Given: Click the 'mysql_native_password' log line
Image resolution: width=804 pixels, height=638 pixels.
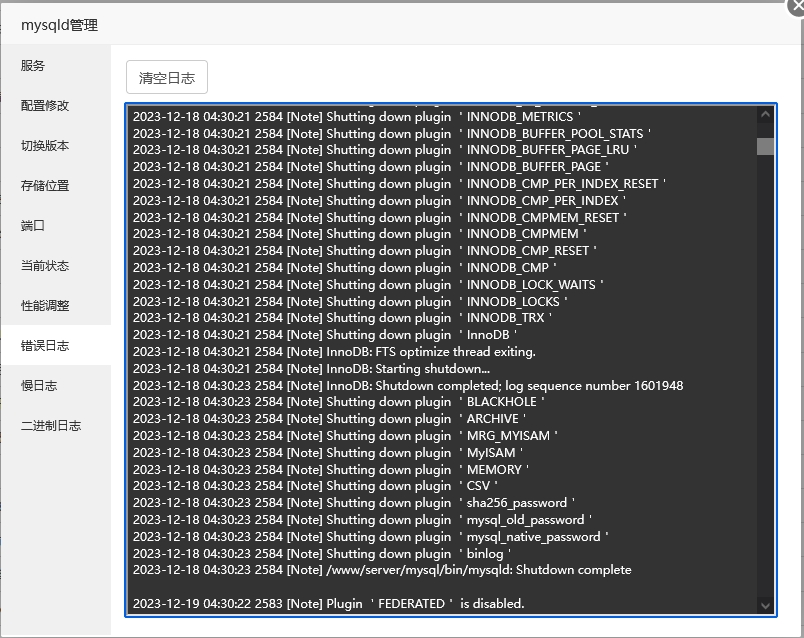Looking at the screenshot, I should (370, 536).
